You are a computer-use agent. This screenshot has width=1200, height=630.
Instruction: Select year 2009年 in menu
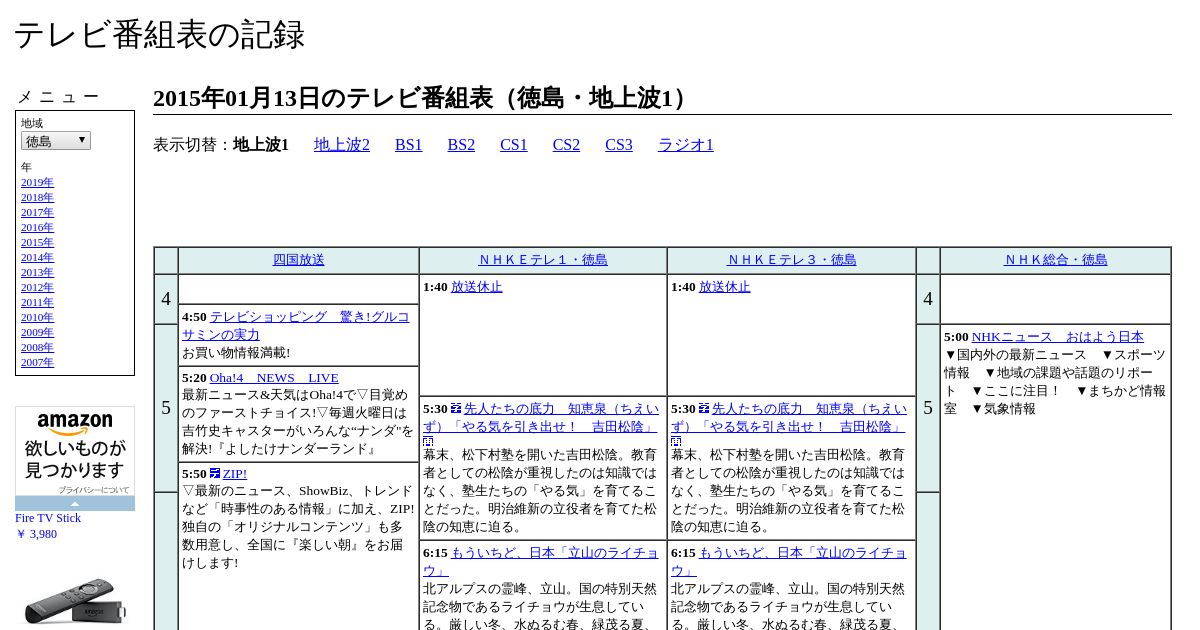(37, 332)
